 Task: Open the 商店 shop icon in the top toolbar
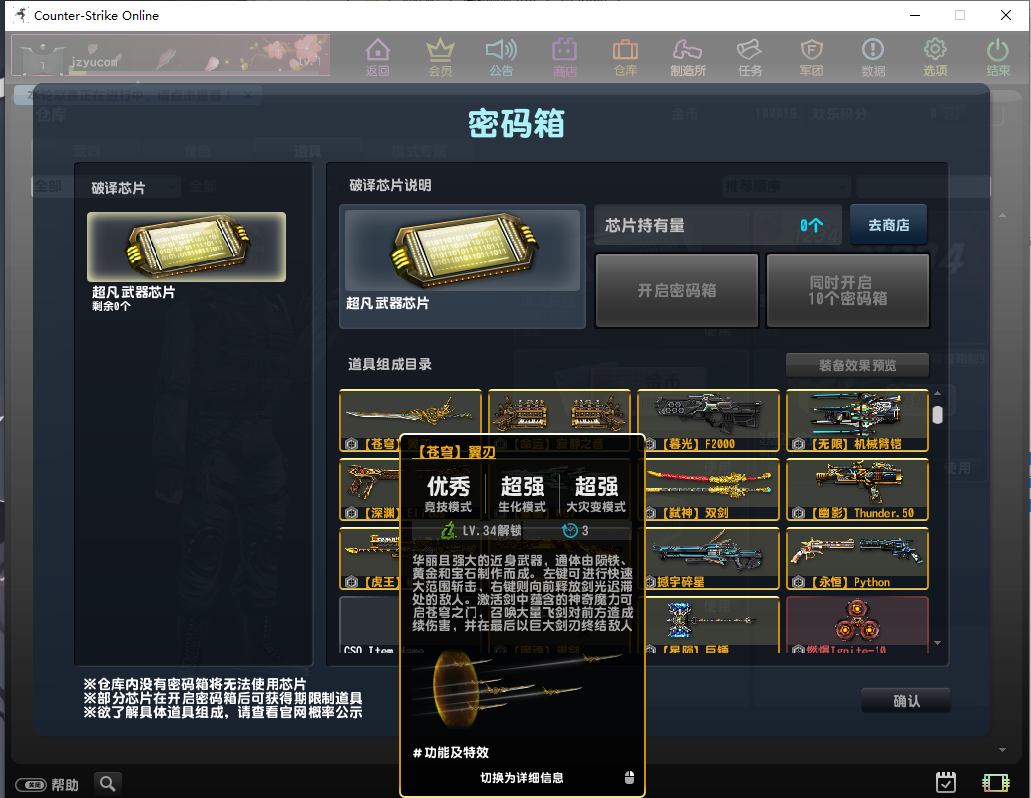(566, 55)
